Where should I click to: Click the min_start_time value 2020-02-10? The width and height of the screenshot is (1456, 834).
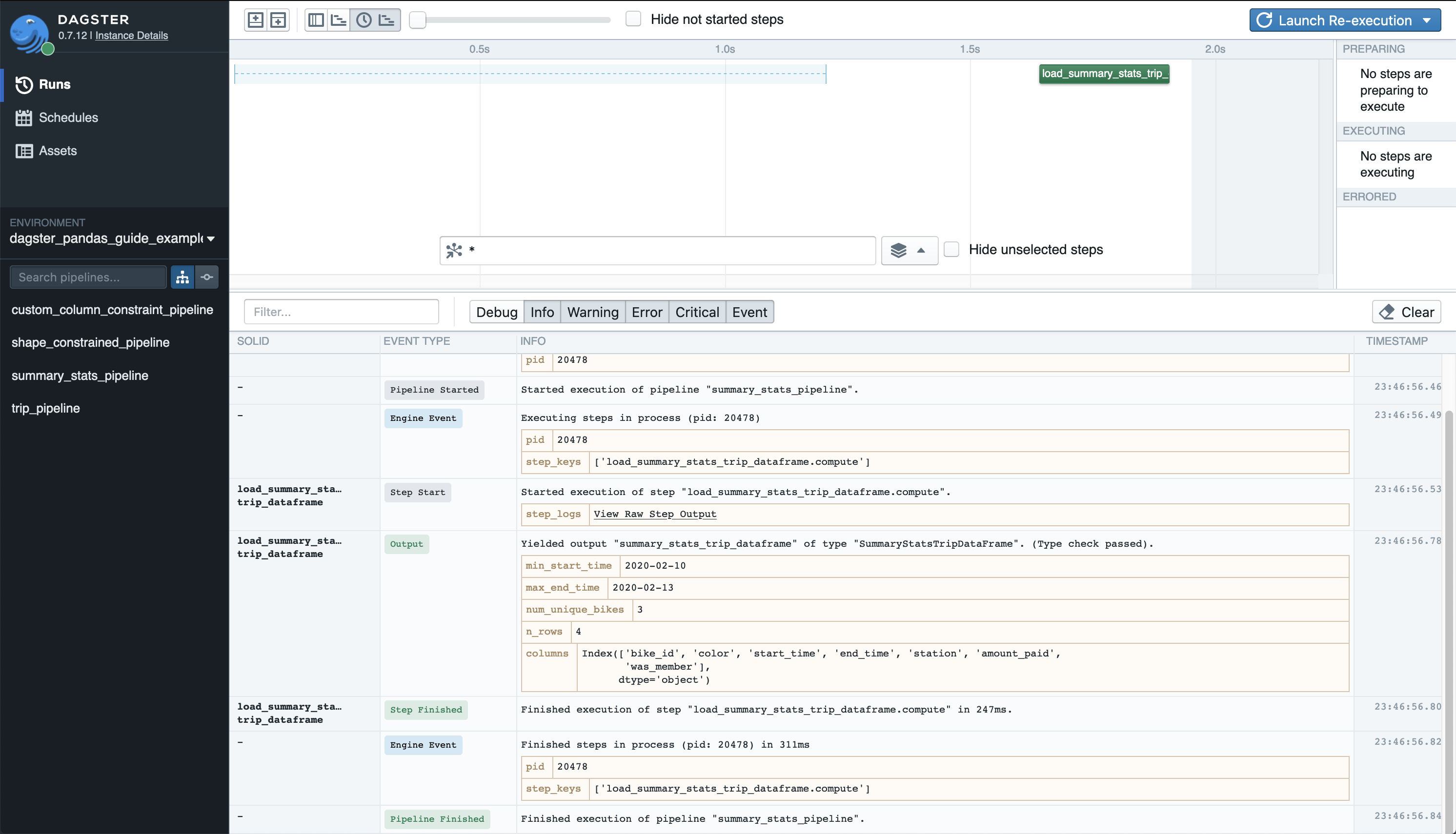(655, 566)
